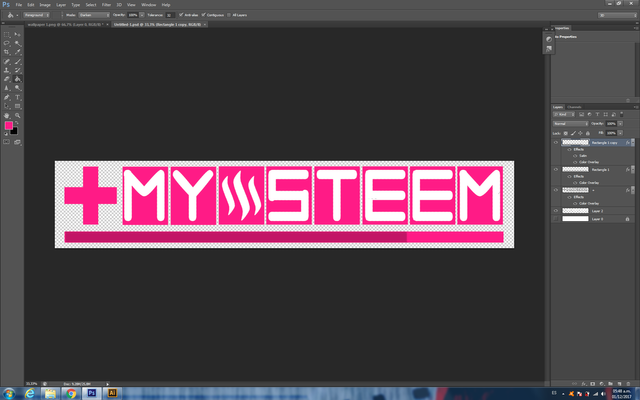Select the Path Selection tool

point(7,106)
